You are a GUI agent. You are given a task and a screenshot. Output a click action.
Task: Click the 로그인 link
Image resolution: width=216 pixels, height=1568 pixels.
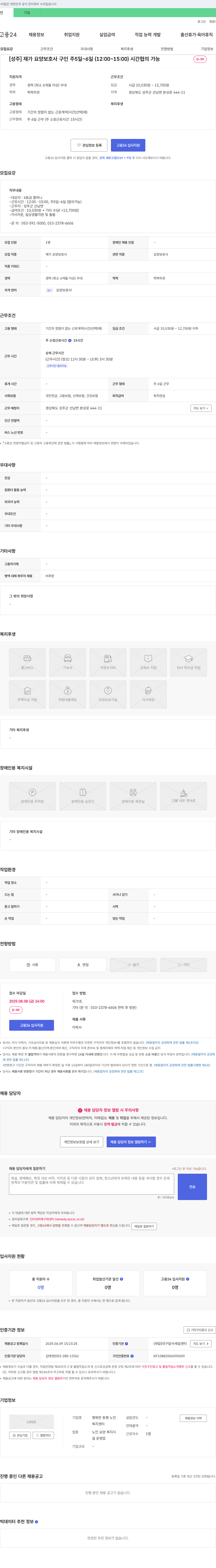[x=201, y=21]
